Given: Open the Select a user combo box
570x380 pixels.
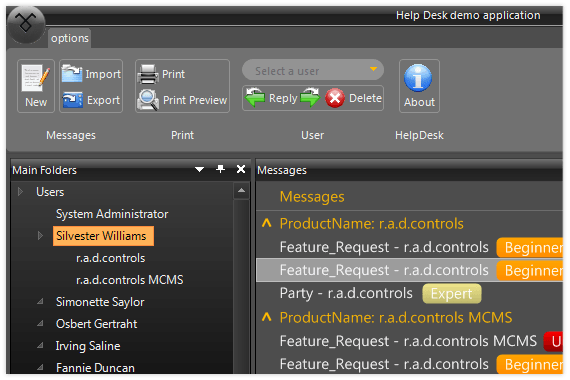Looking at the screenshot, I should (x=313, y=70).
